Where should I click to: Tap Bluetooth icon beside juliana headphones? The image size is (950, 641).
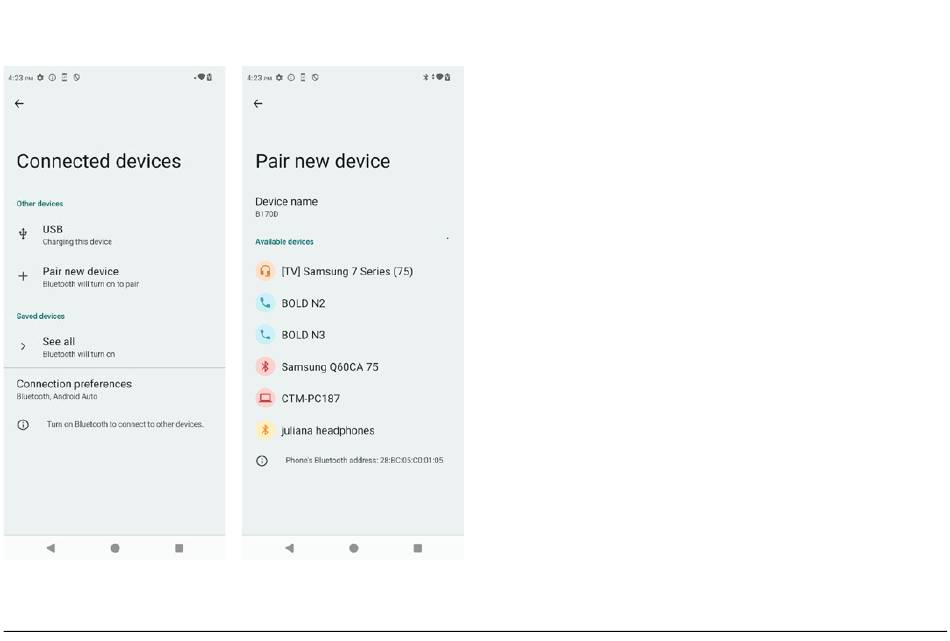[265, 431]
